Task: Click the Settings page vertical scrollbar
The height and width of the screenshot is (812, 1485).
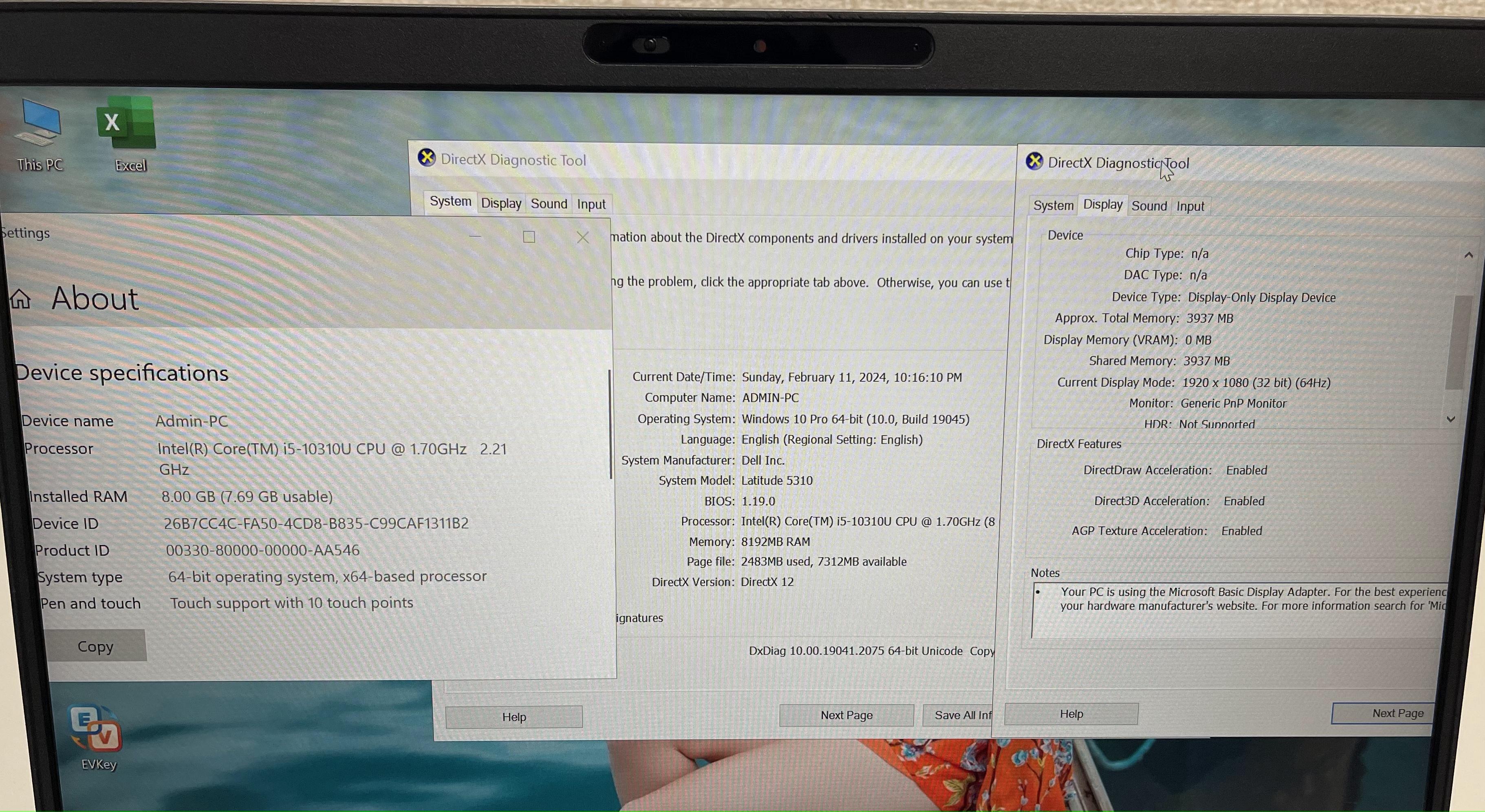Action: pos(610,424)
